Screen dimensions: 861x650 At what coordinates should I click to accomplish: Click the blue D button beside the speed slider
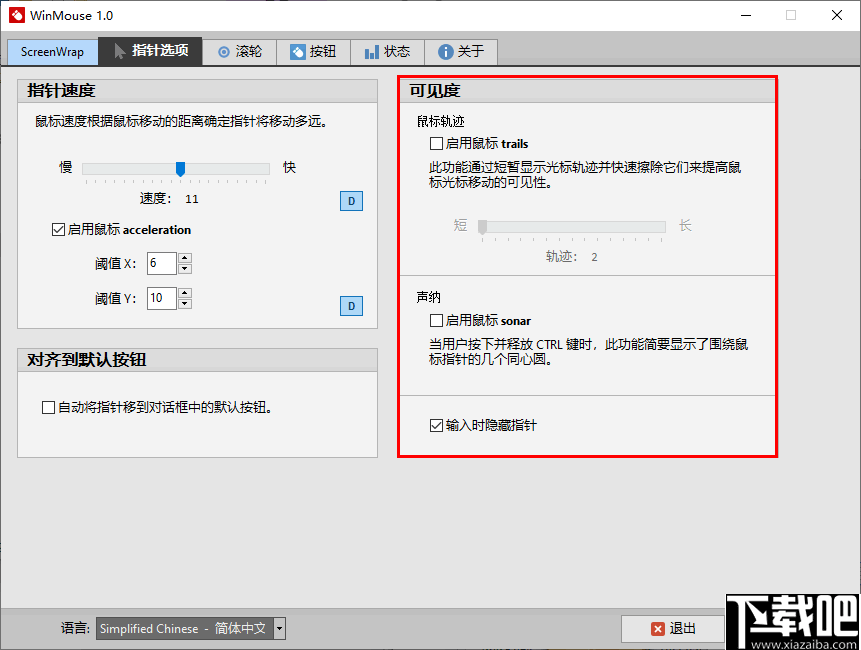pos(351,201)
